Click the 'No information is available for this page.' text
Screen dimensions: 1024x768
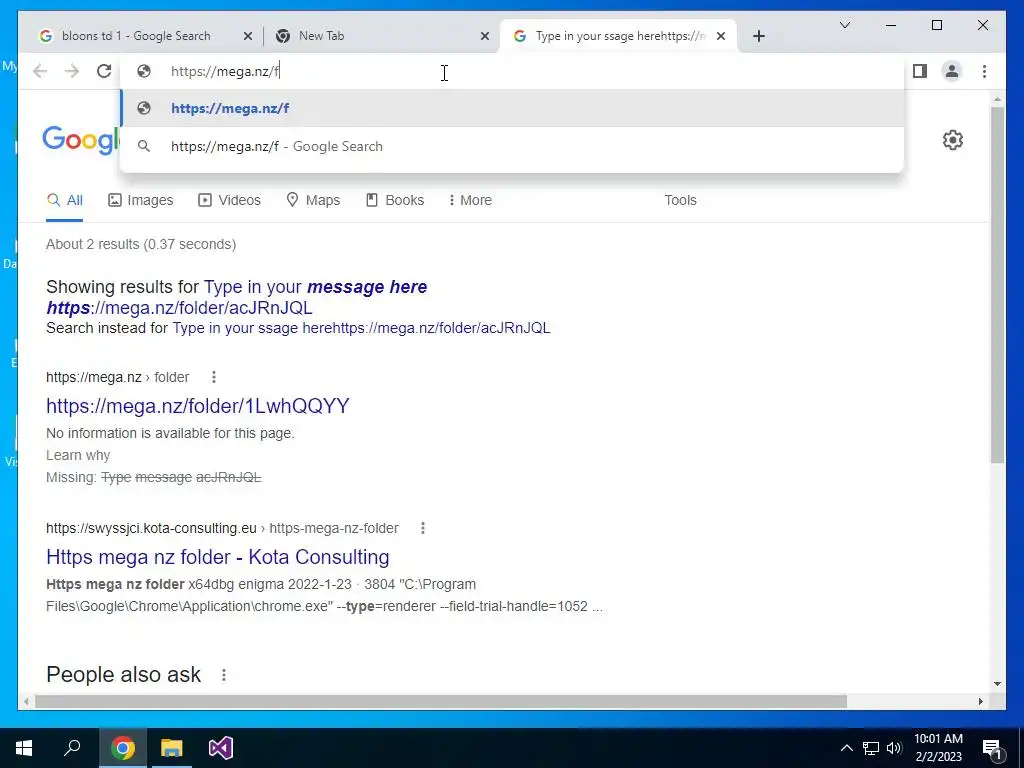[170, 433]
